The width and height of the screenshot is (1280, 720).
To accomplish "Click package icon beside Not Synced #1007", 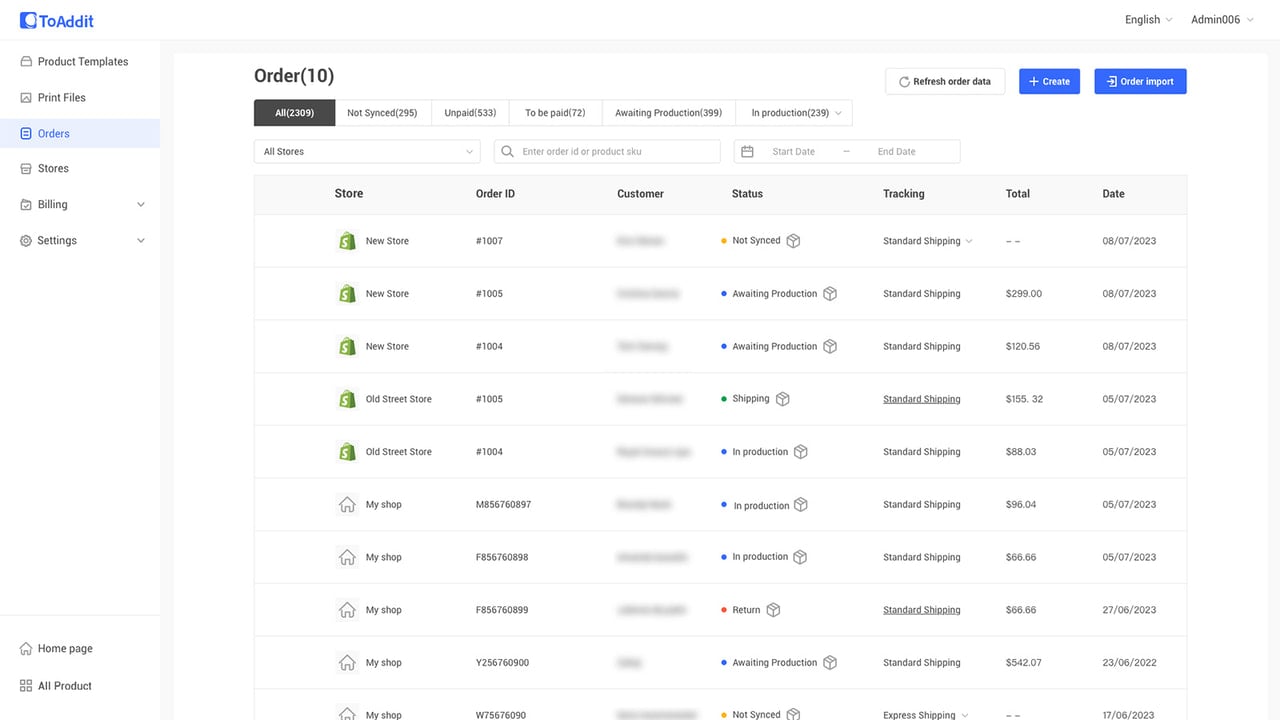I will pos(793,241).
